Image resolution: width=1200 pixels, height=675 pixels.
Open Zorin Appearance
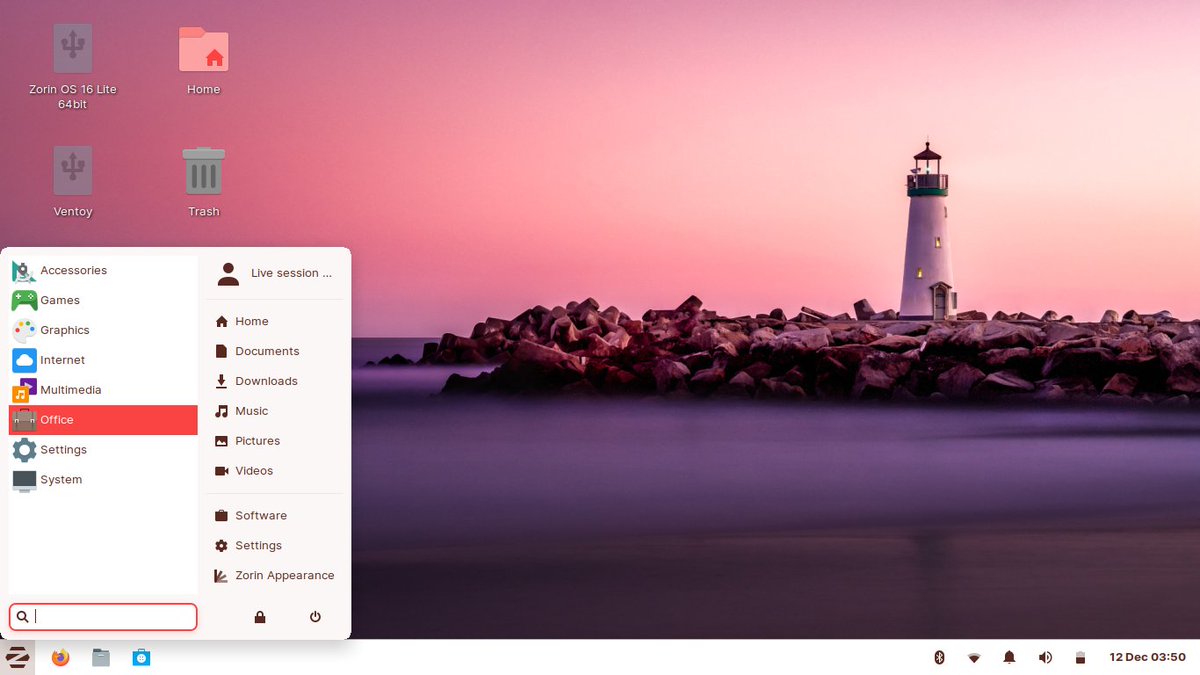pos(274,576)
